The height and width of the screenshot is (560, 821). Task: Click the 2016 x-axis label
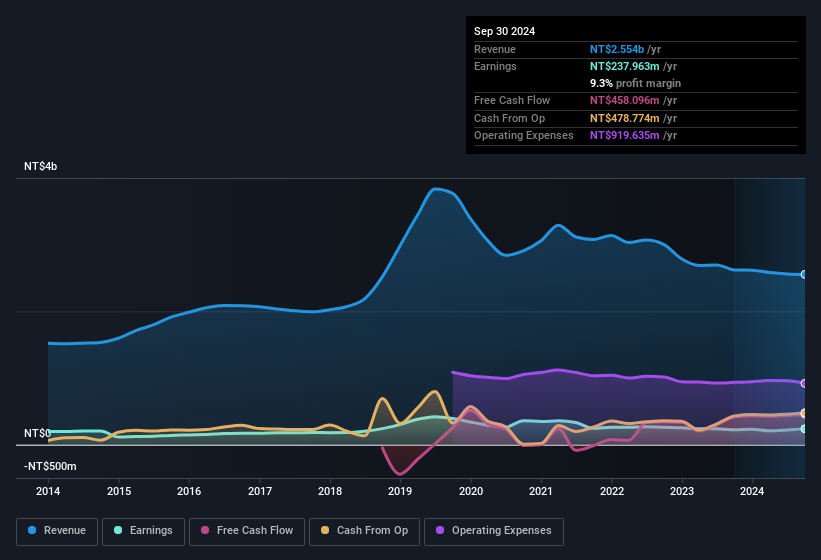[x=189, y=491]
